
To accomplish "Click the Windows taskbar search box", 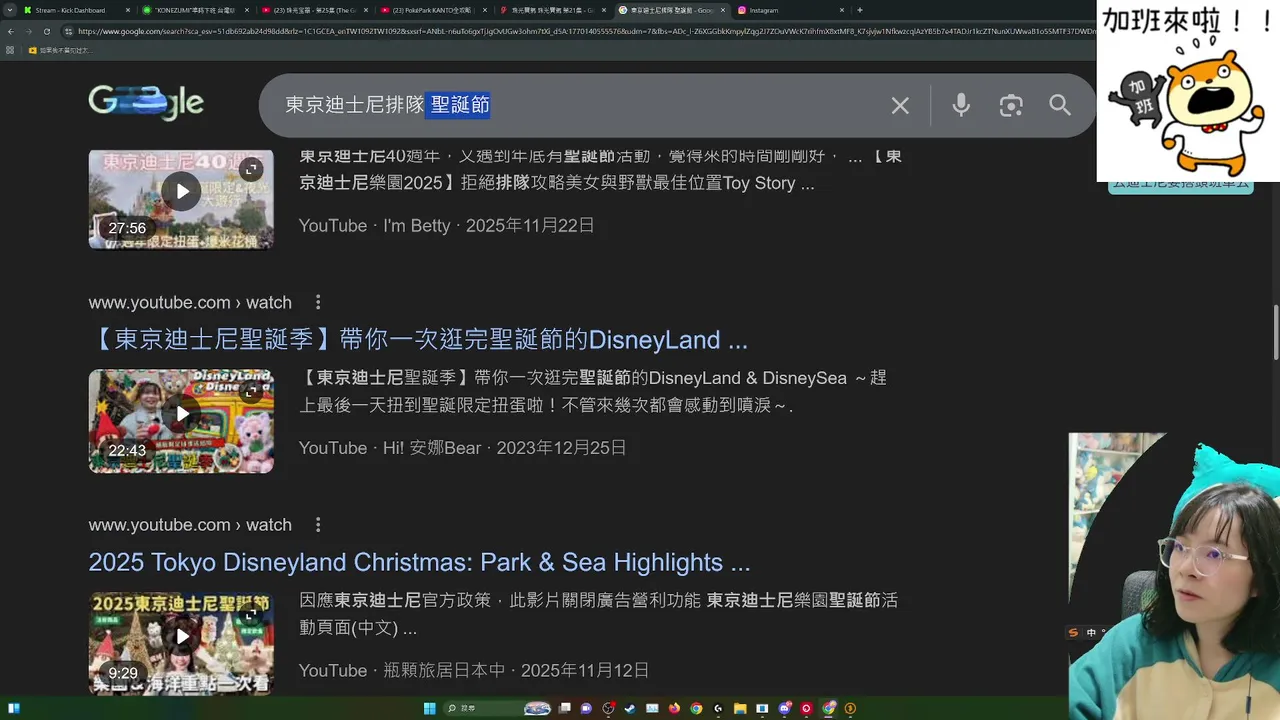I will pos(497,709).
